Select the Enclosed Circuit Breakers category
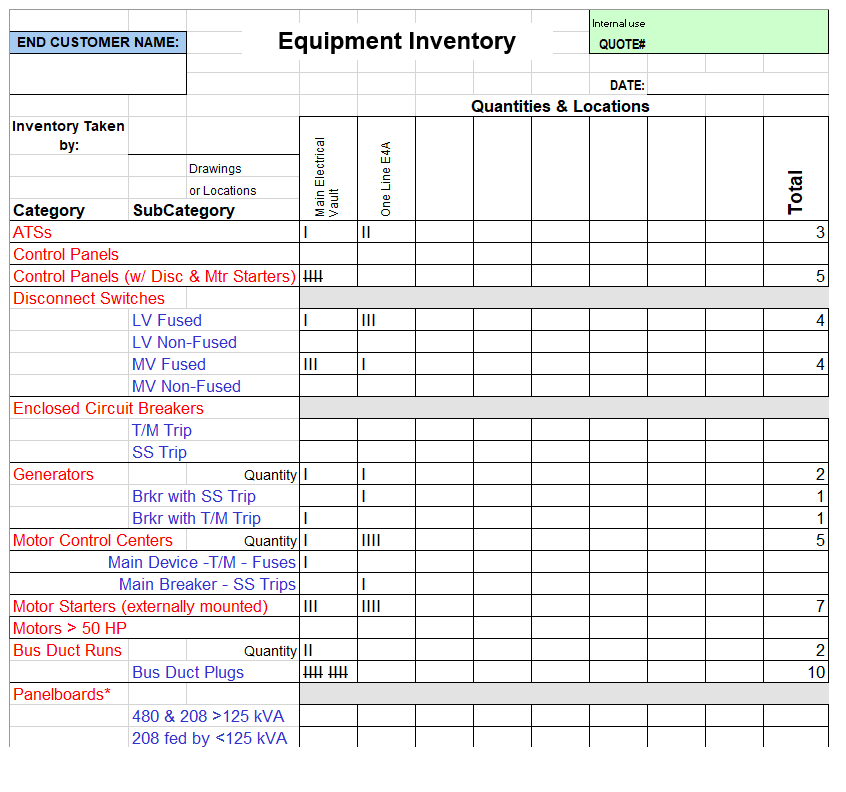 point(108,408)
